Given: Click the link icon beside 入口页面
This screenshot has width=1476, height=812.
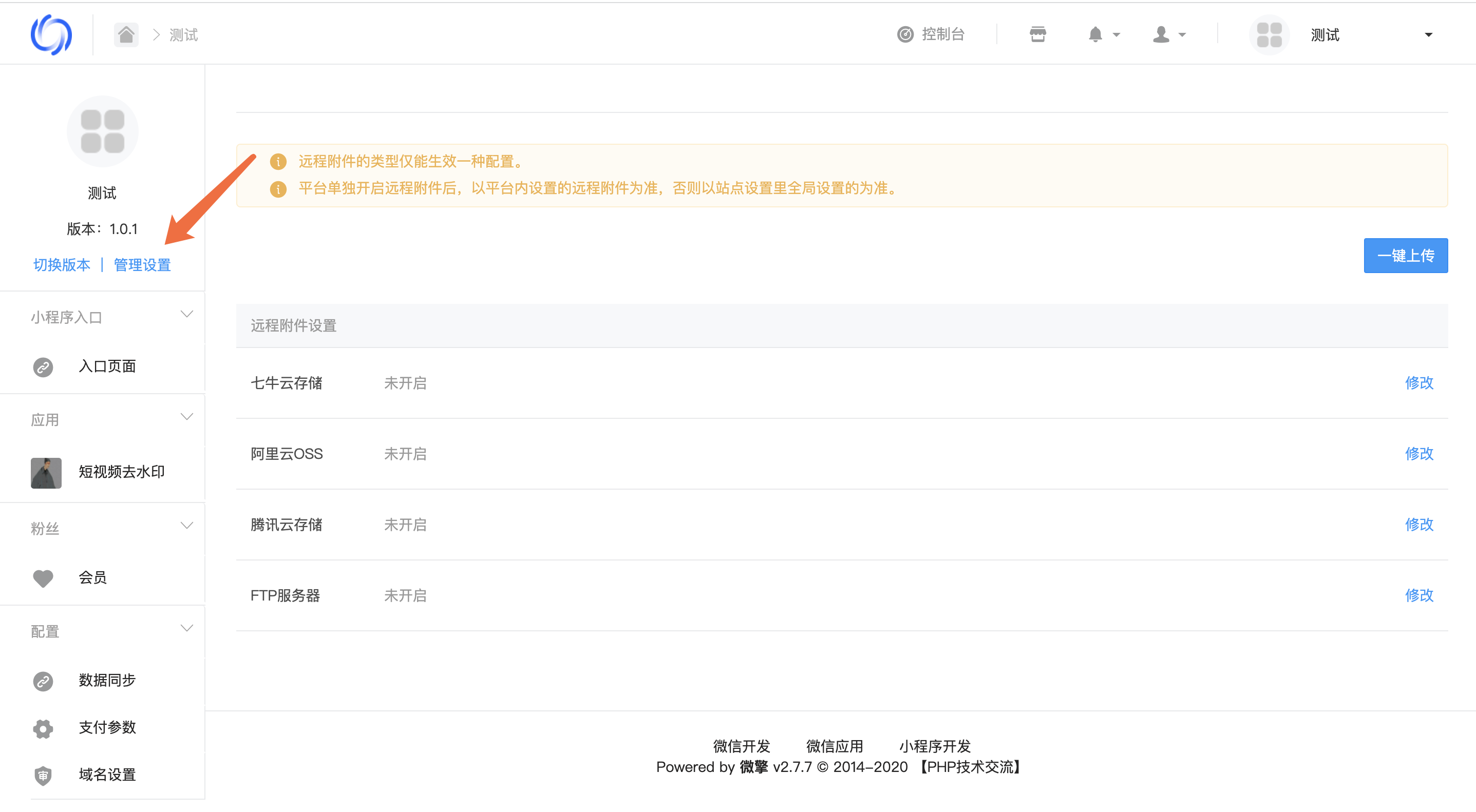Looking at the screenshot, I should click(43, 366).
